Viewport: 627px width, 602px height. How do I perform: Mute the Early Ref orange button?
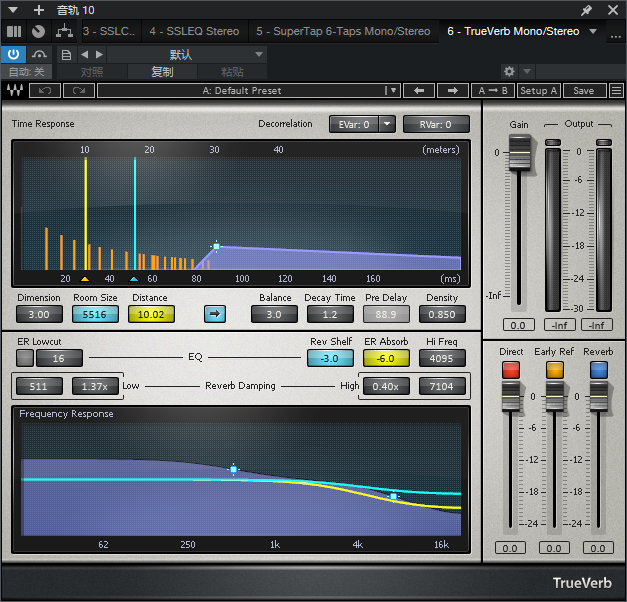555,370
